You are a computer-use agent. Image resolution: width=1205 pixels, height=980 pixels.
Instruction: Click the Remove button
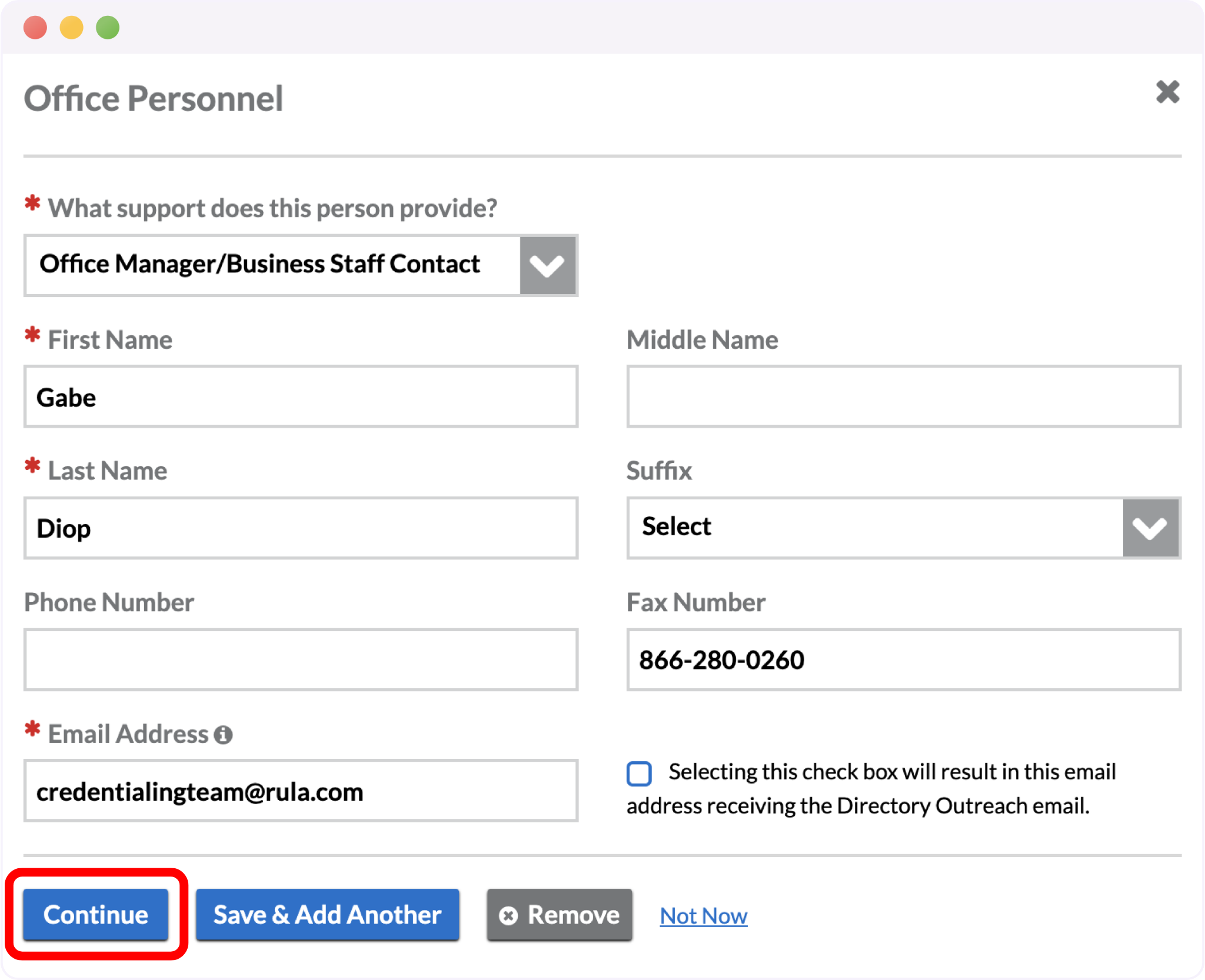point(560,915)
